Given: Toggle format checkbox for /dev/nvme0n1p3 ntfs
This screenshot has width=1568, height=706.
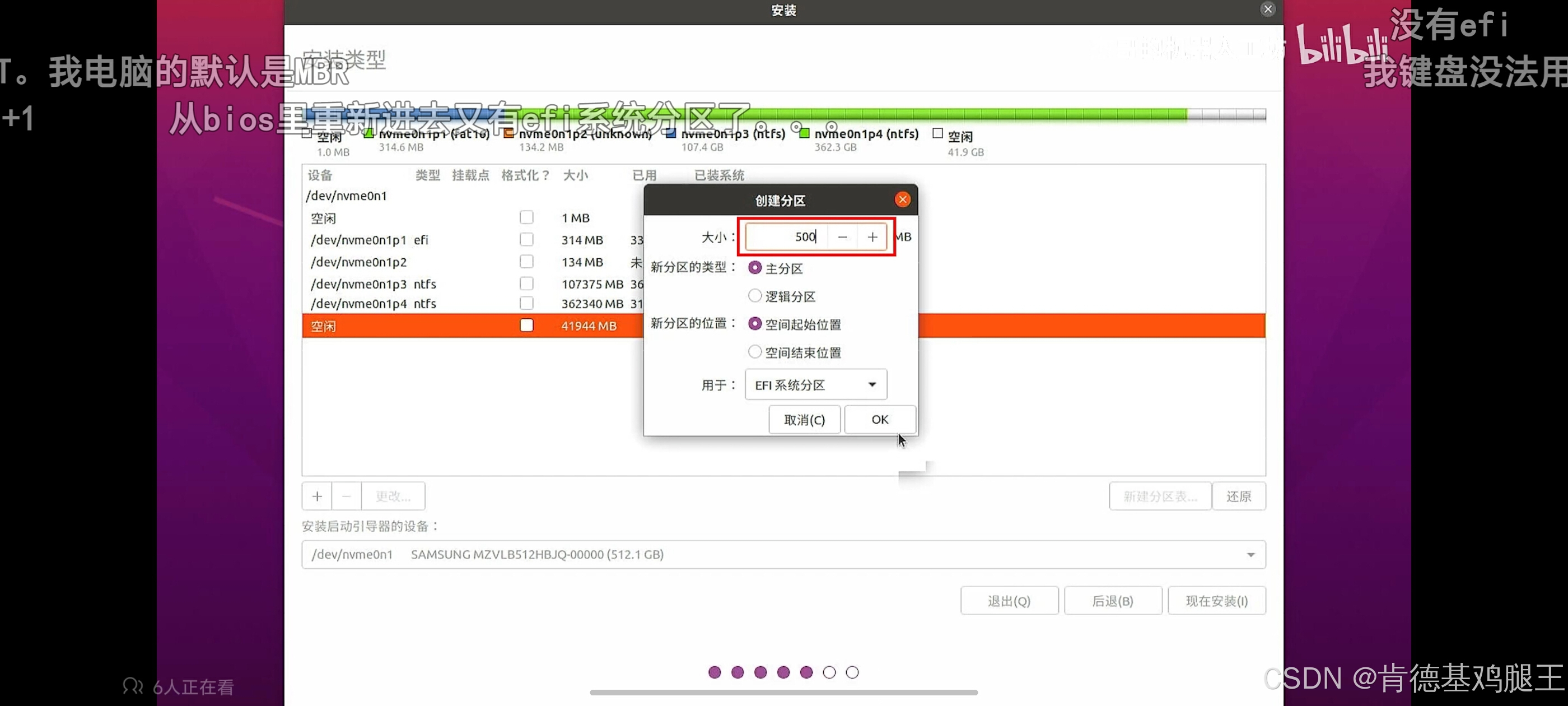Looking at the screenshot, I should pyautogui.click(x=526, y=284).
